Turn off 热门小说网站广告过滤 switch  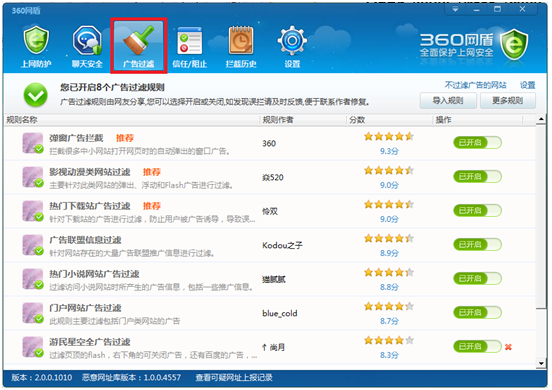pos(477,278)
